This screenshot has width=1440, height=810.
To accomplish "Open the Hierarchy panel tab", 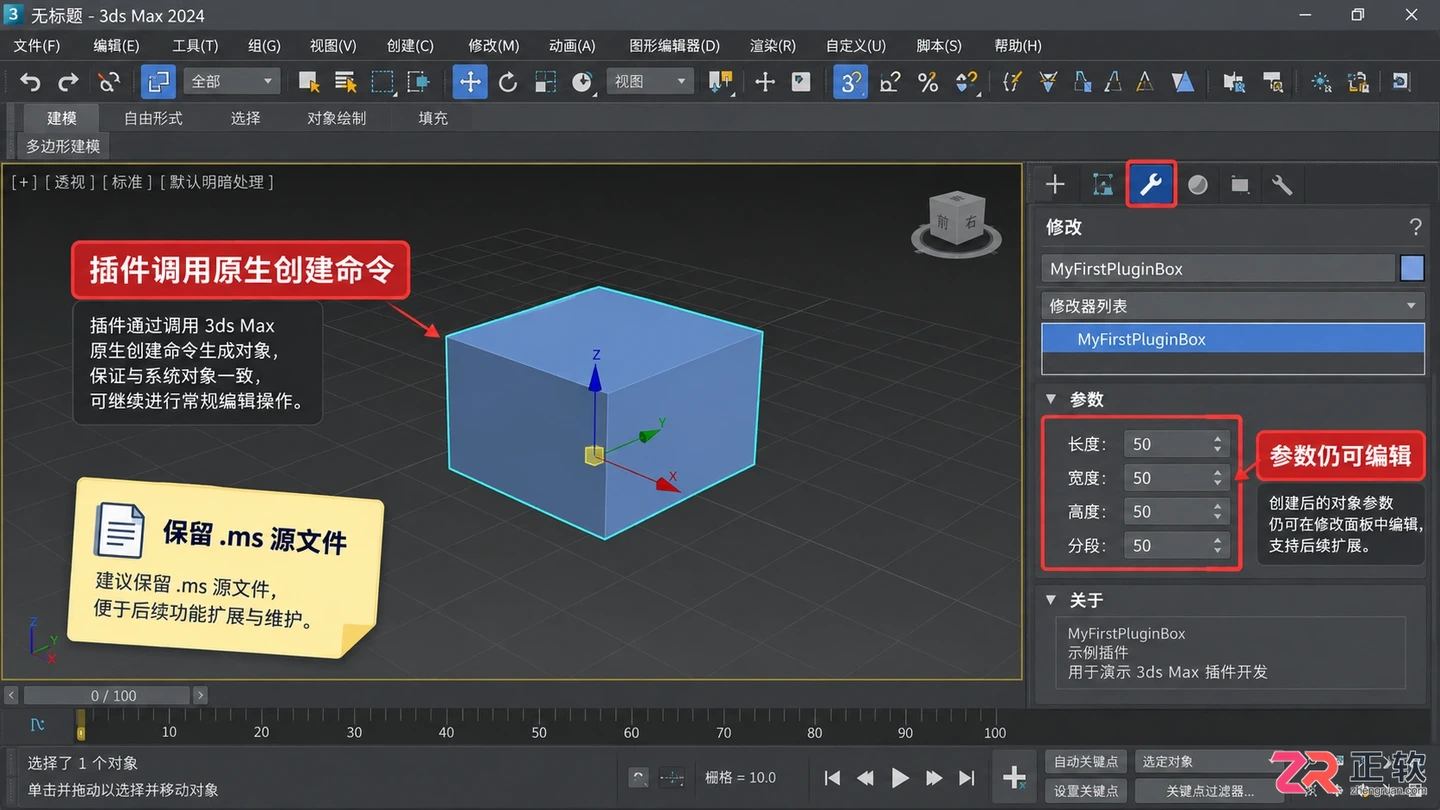I will pos(1103,184).
